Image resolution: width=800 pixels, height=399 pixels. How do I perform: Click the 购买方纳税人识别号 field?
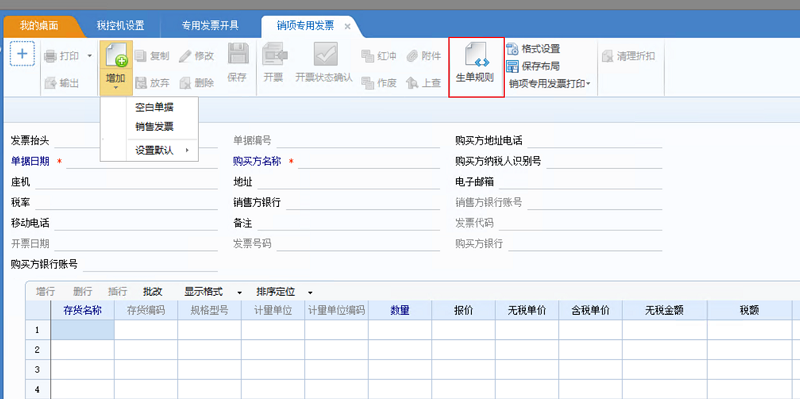click(x=604, y=162)
